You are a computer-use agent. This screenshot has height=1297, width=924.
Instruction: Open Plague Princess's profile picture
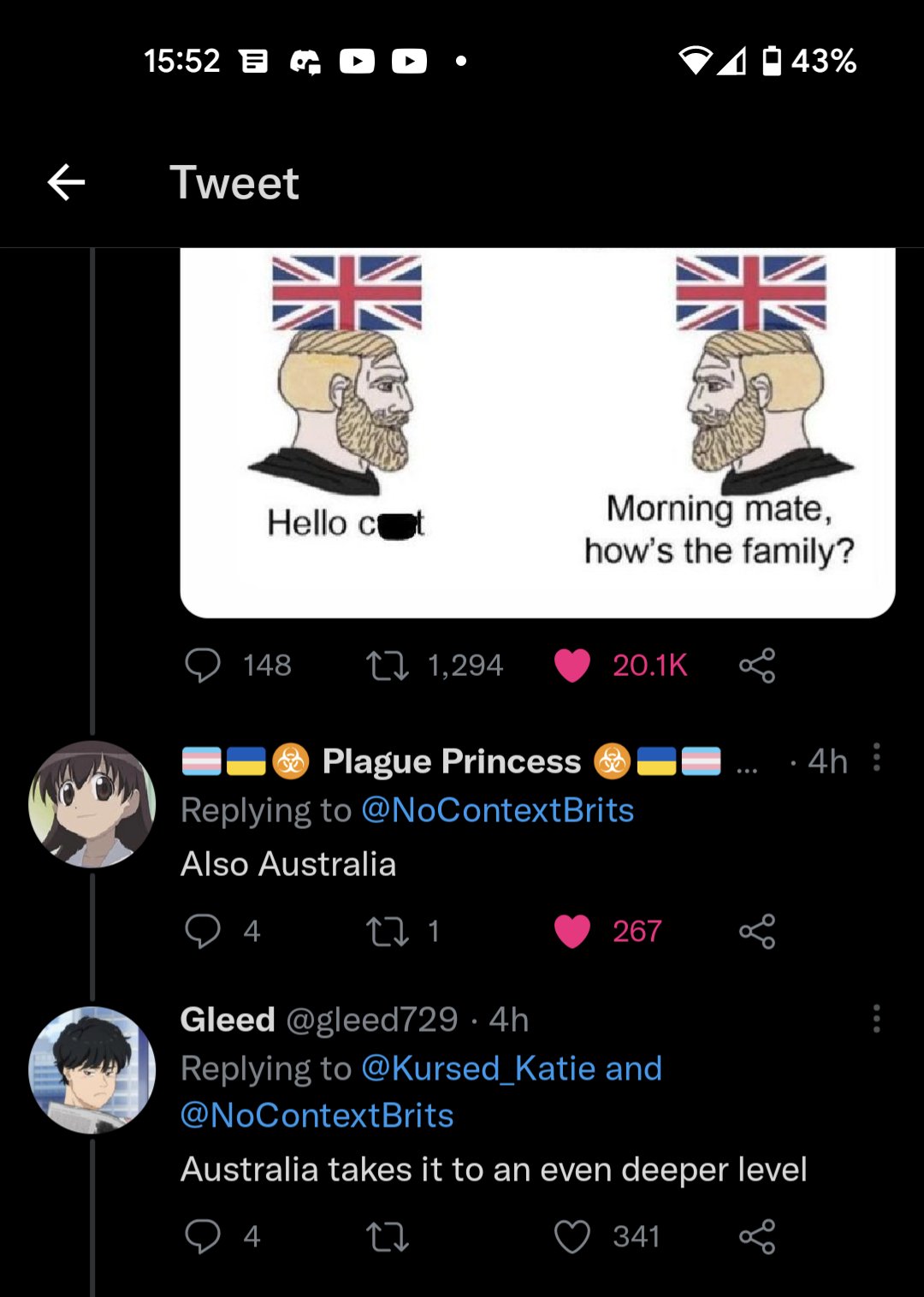coord(92,804)
